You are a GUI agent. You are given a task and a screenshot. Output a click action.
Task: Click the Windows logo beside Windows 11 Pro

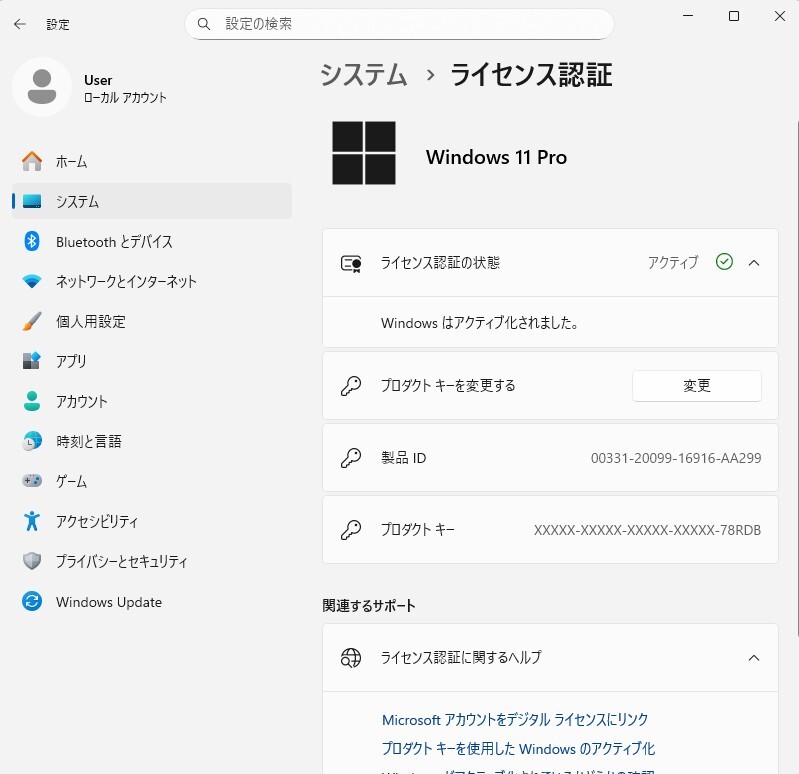[x=364, y=153]
